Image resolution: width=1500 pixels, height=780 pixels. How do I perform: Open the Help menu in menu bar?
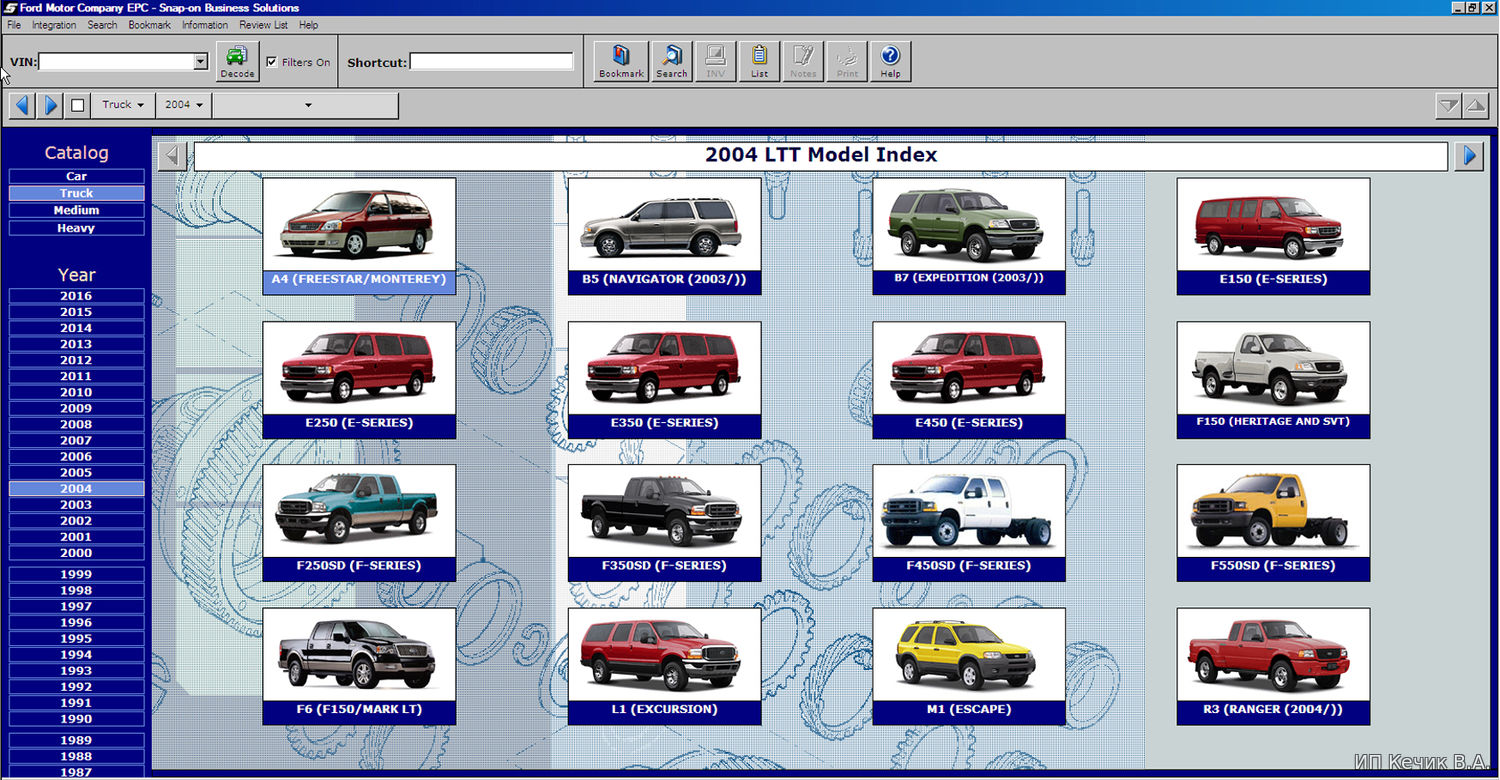click(x=309, y=25)
